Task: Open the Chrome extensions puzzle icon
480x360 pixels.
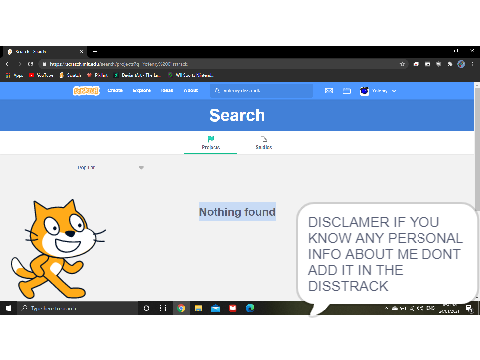Action: (x=450, y=64)
